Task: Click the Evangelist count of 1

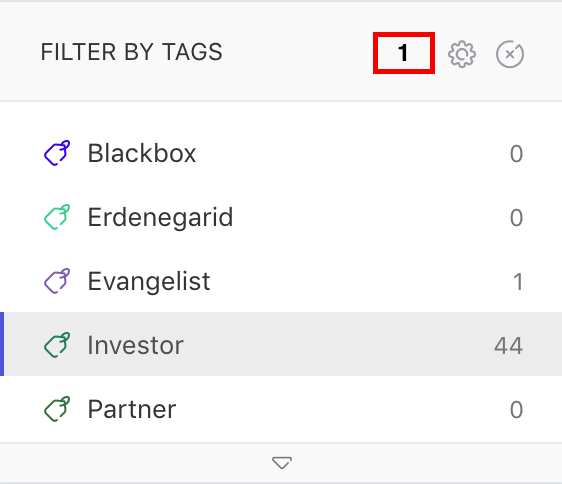Action: [518, 282]
